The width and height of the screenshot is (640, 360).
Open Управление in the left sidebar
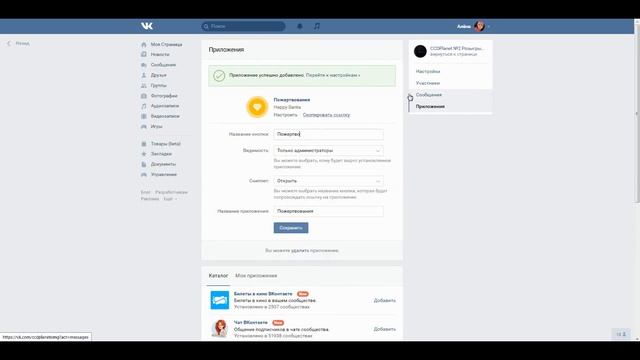pos(164,174)
